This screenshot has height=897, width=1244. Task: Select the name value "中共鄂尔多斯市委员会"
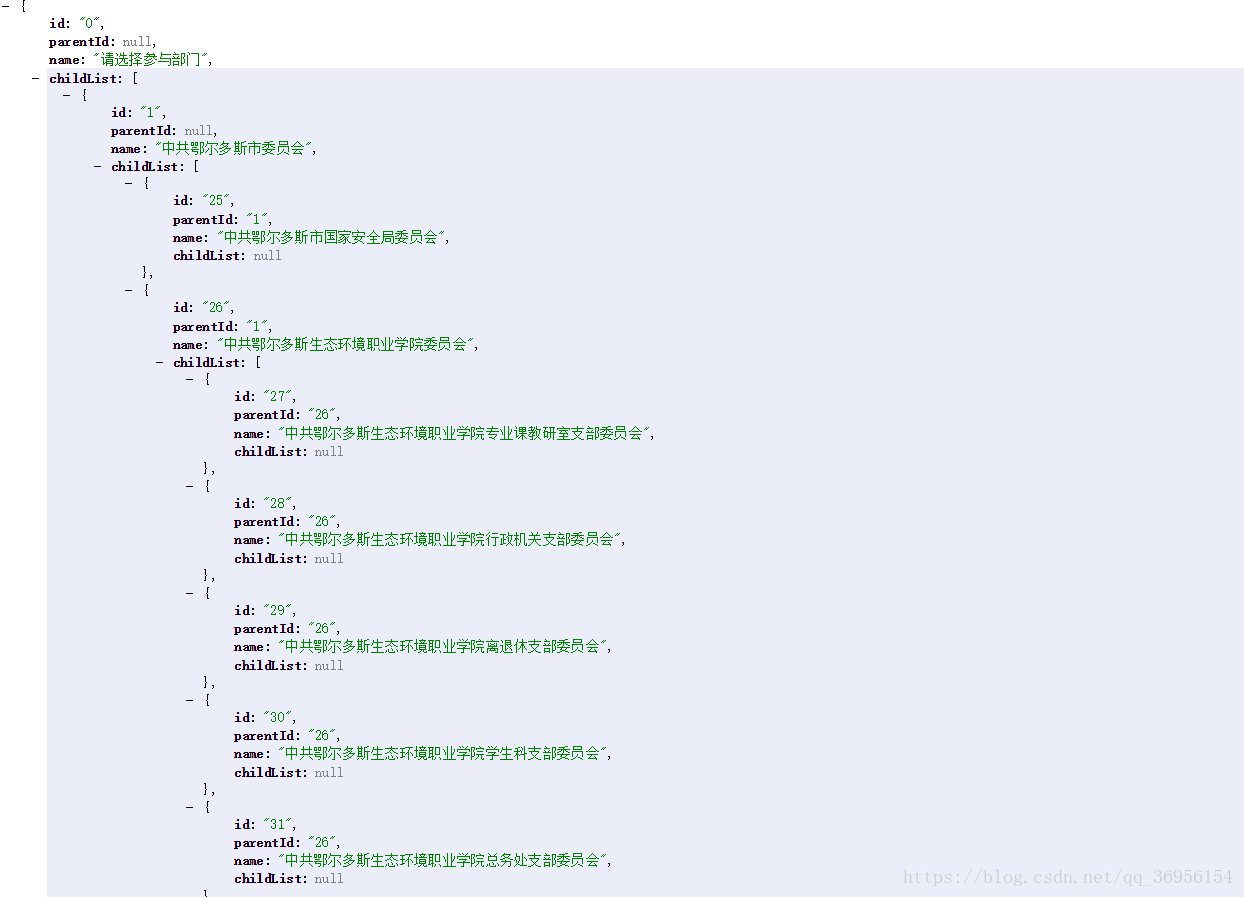coord(233,149)
